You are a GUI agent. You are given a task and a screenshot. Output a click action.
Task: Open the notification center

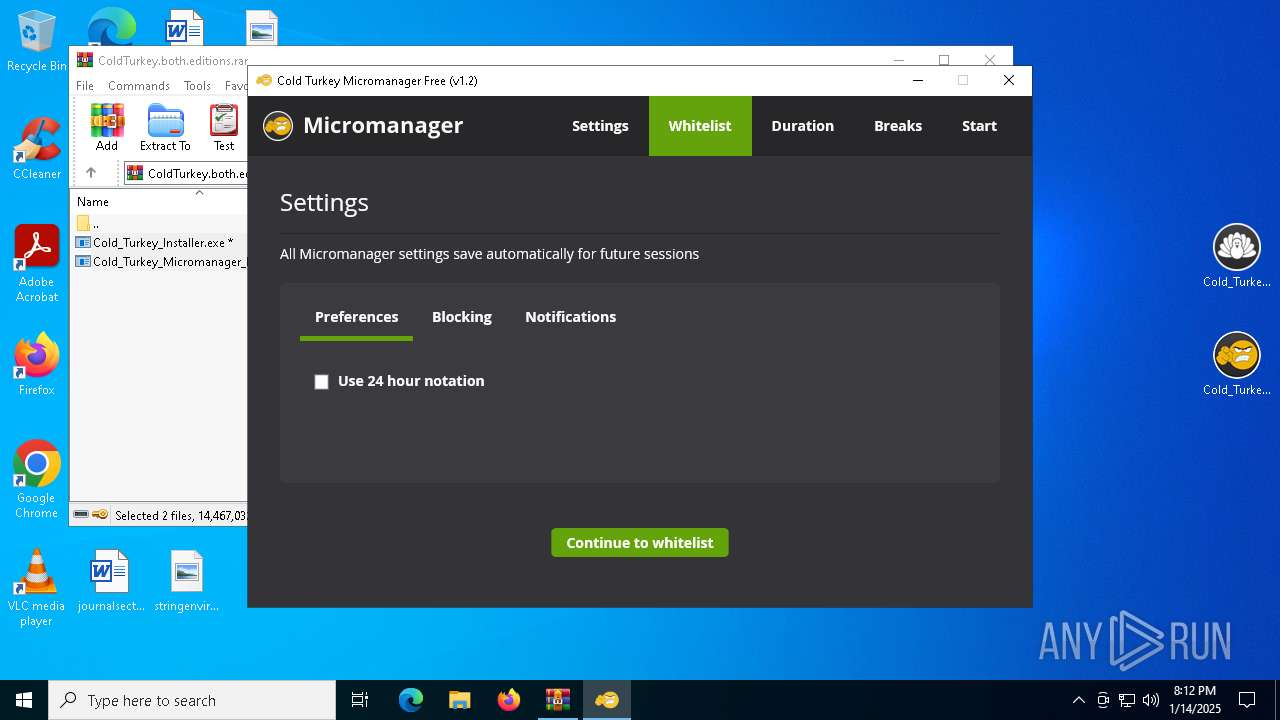[1247, 700]
